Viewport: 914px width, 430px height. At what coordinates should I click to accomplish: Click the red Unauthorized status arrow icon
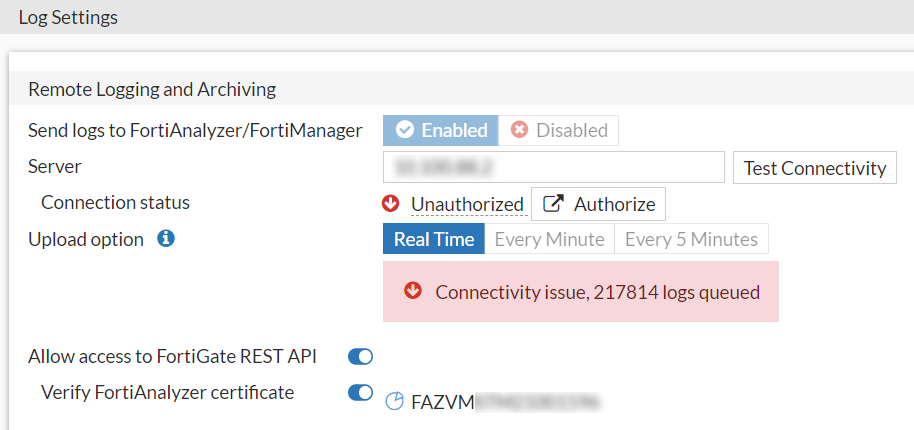tap(391, 204)
